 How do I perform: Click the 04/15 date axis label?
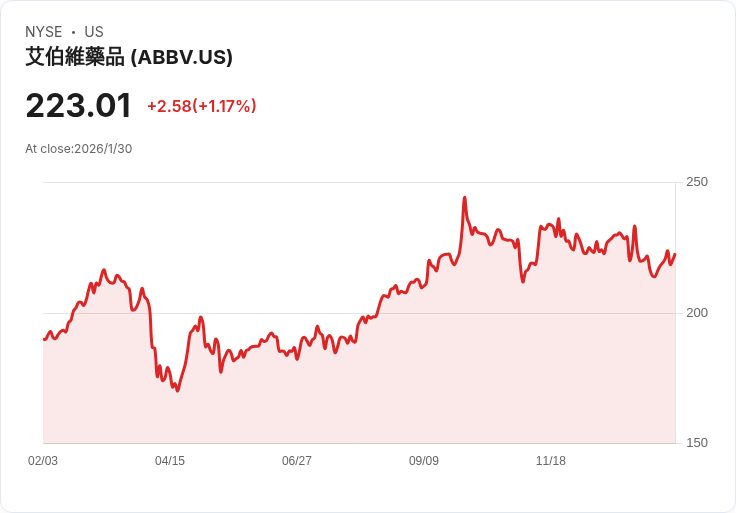tap(170, 461)
